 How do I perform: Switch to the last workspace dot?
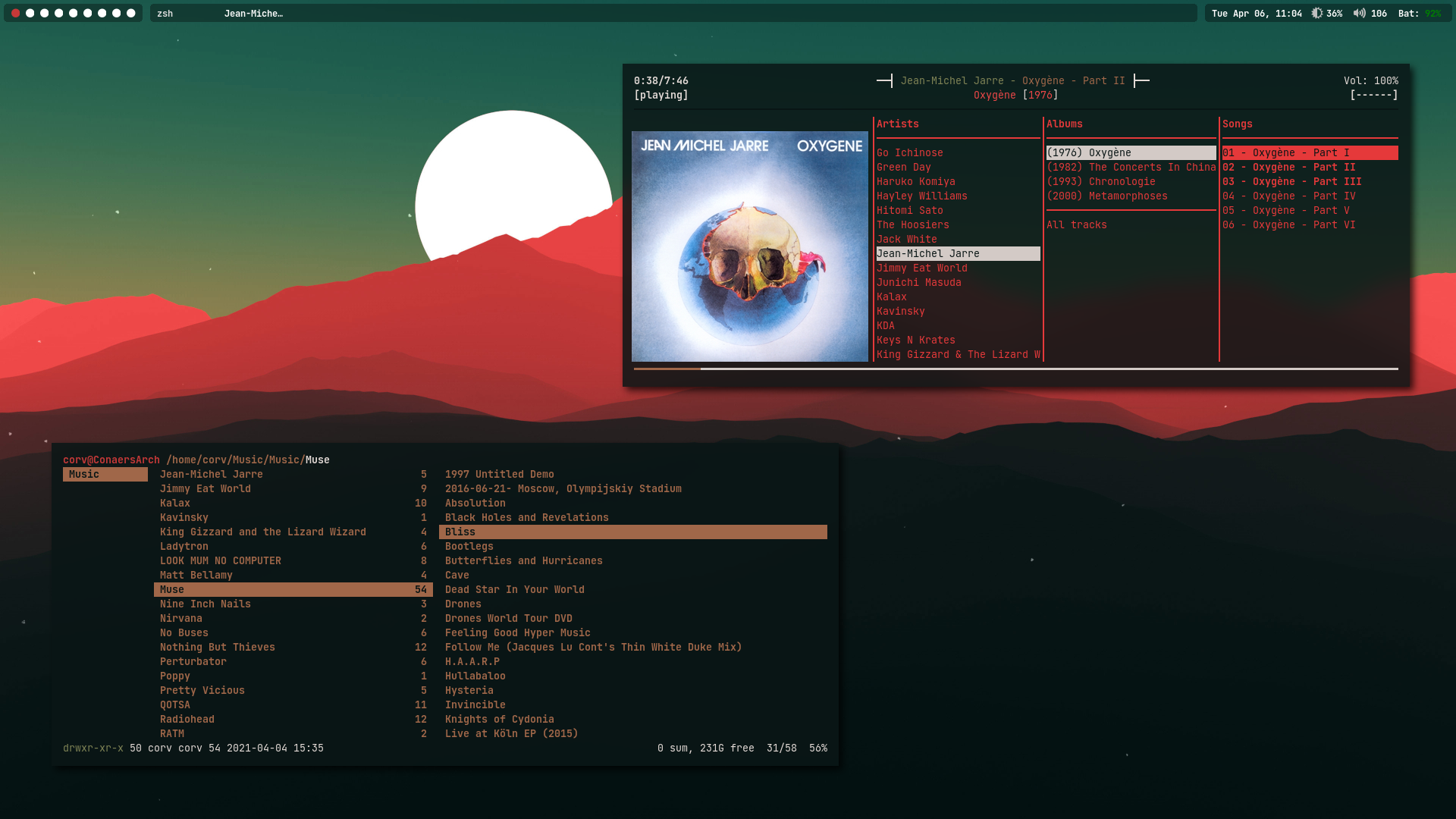pos(130,13)
